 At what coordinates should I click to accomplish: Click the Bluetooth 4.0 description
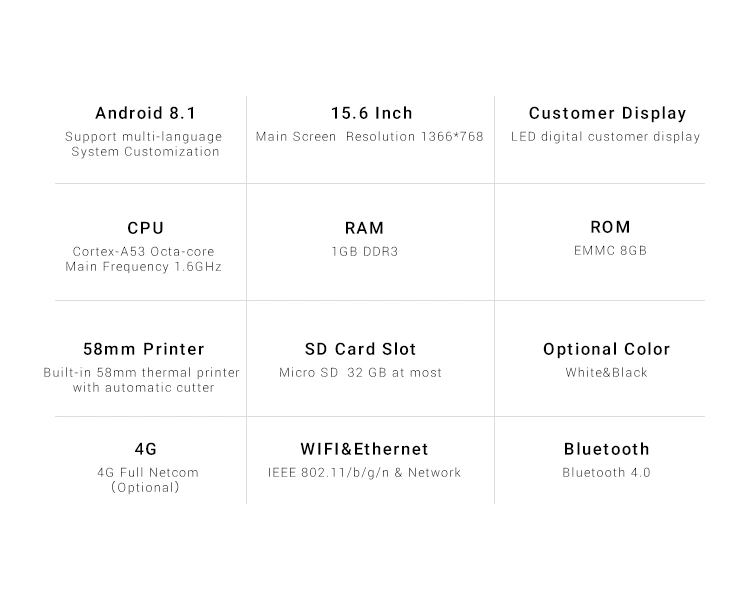(607, 473)
